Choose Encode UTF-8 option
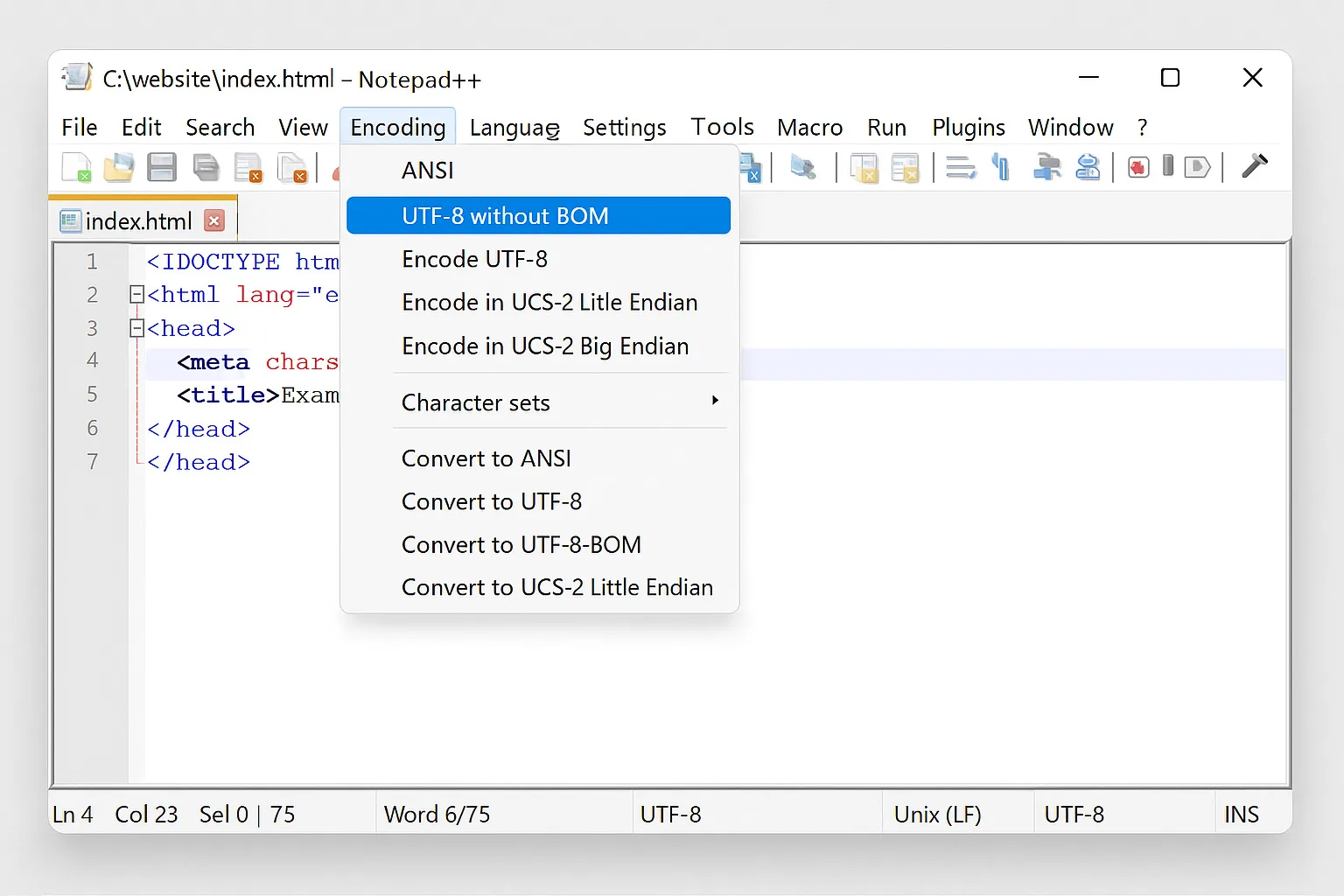1344x896 pixels. click(538, 259)
